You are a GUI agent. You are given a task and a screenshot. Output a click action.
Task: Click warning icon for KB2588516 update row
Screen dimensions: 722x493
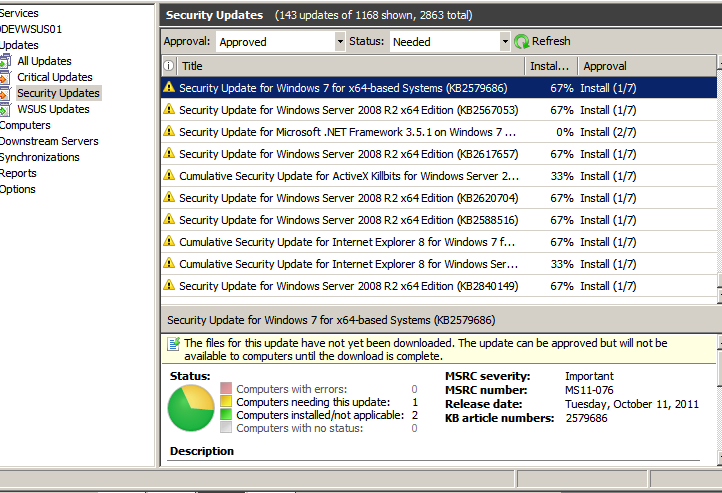(x=169, y=219)
